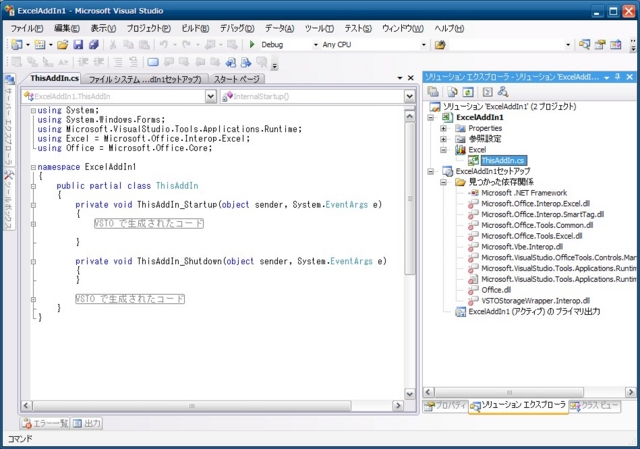This screenshot has width=640, height=449.
Task: Open the ビルド(B) menu
Action: 195,28
